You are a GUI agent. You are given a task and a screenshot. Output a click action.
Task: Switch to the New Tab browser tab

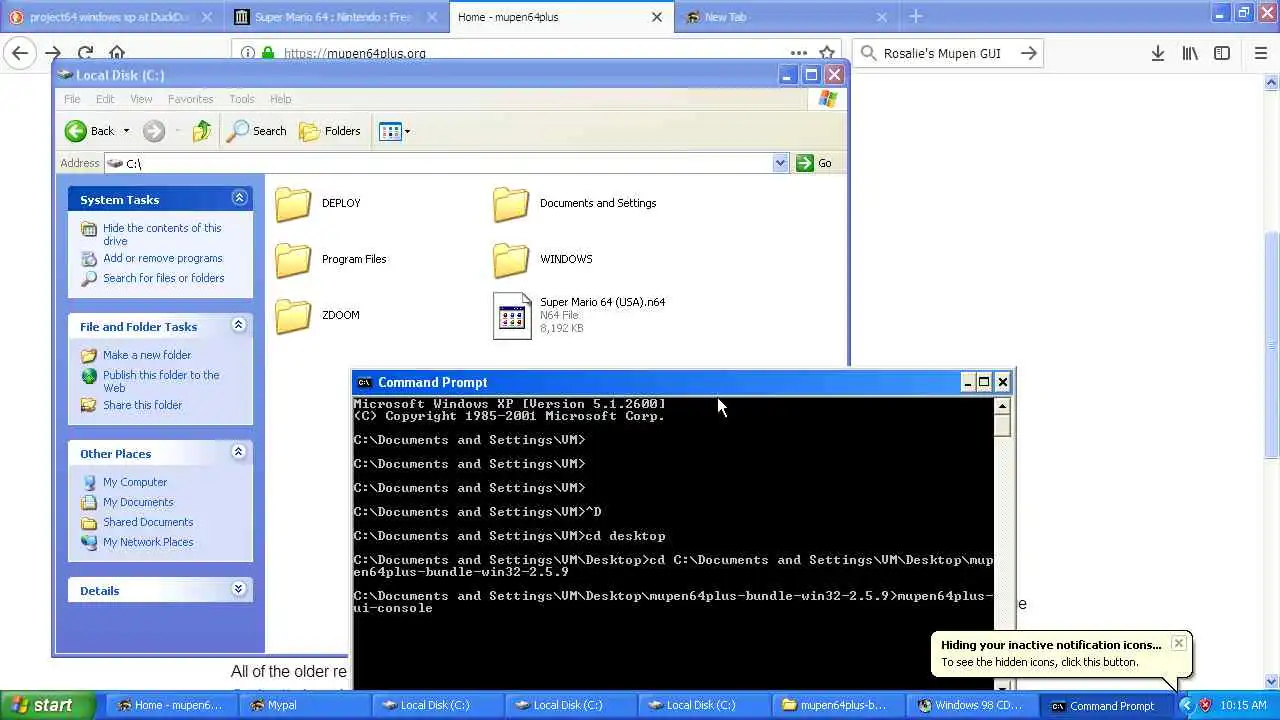click(785, 17)
